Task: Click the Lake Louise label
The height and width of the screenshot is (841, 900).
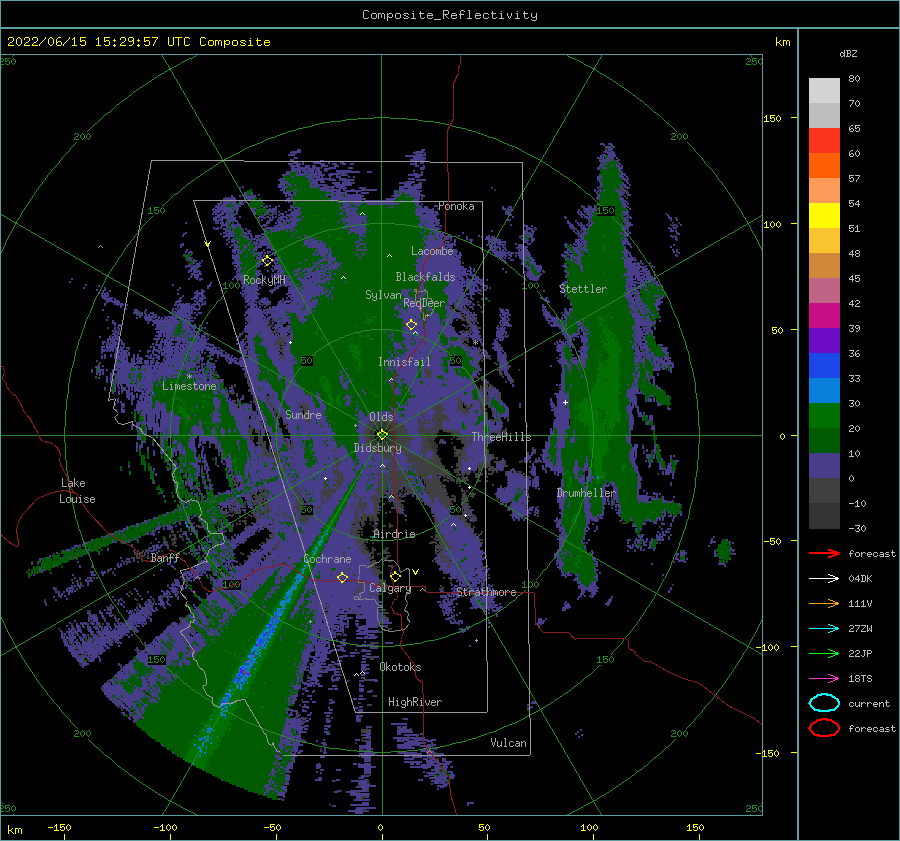Action: click(x=77, y=491)
